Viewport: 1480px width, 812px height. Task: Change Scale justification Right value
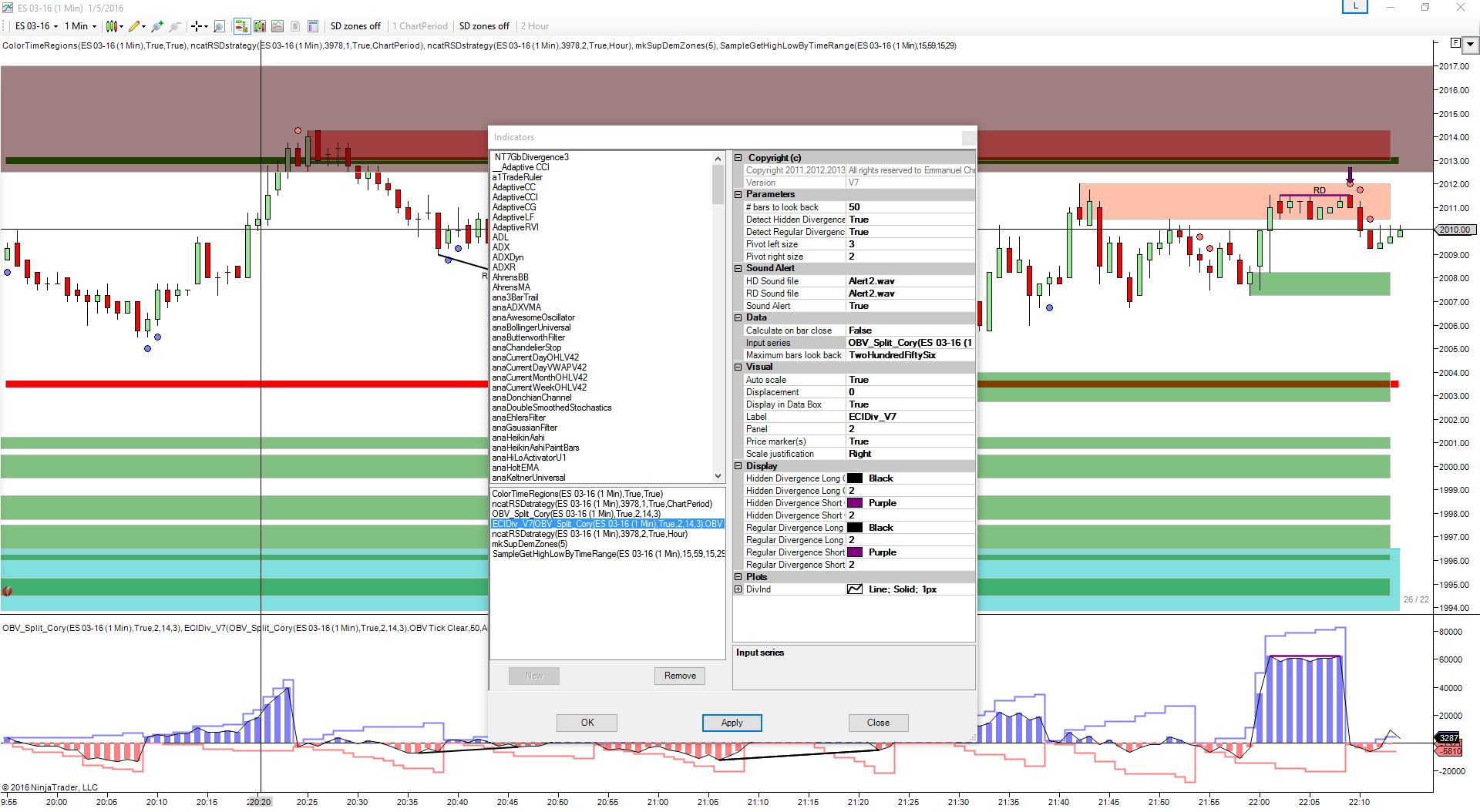pos(910,454)
